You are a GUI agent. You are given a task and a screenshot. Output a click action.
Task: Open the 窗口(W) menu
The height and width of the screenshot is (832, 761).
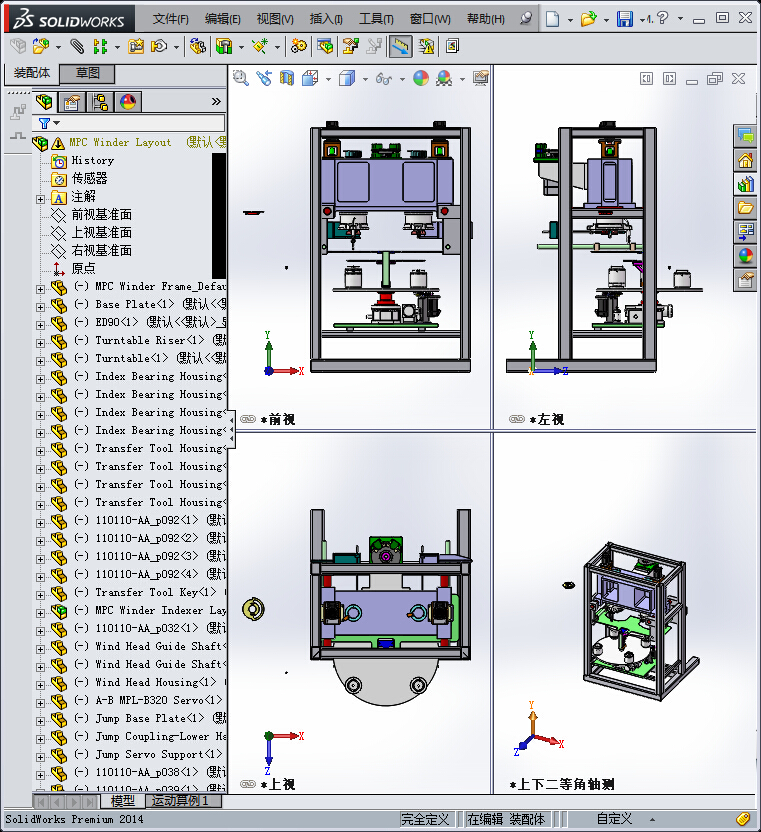(430, 19)
